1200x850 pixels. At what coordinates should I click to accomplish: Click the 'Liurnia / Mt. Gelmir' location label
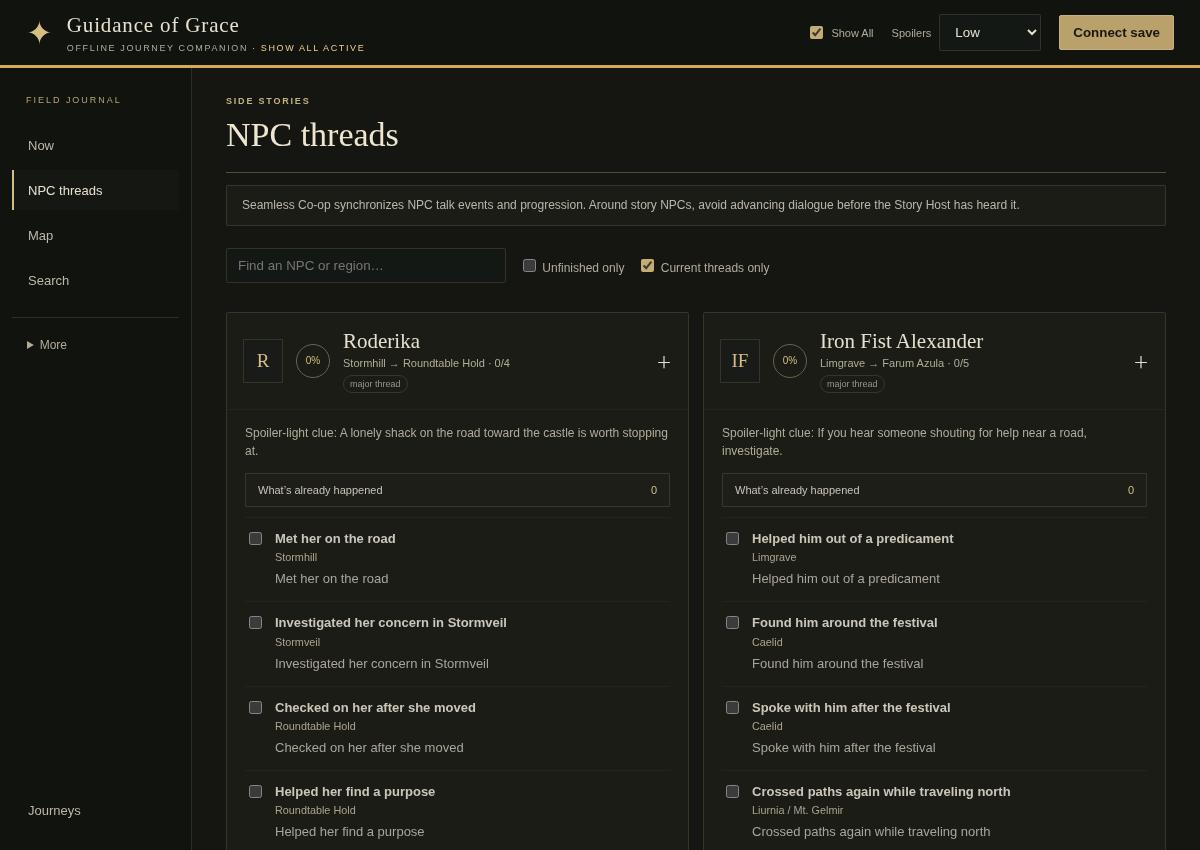point(797,810)
